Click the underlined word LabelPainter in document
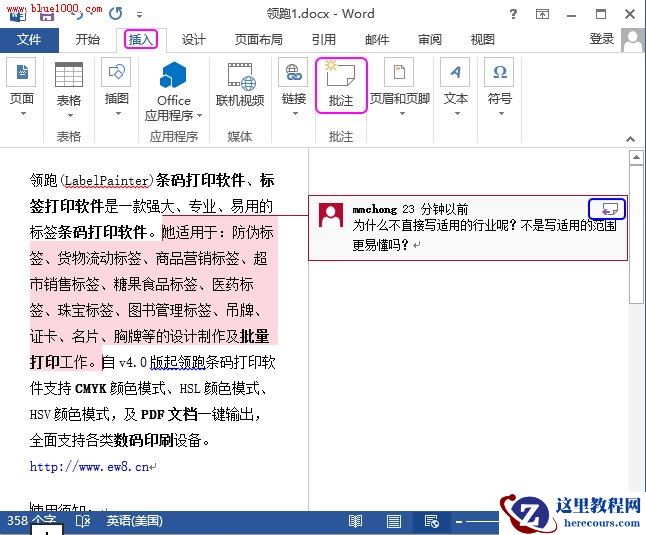This screenshot has width=646, height=535. (106, 181)
